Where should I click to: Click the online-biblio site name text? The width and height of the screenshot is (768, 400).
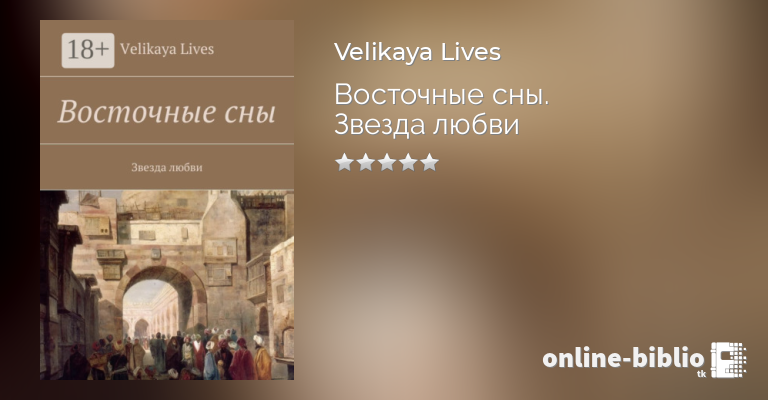tap(624, 358)
